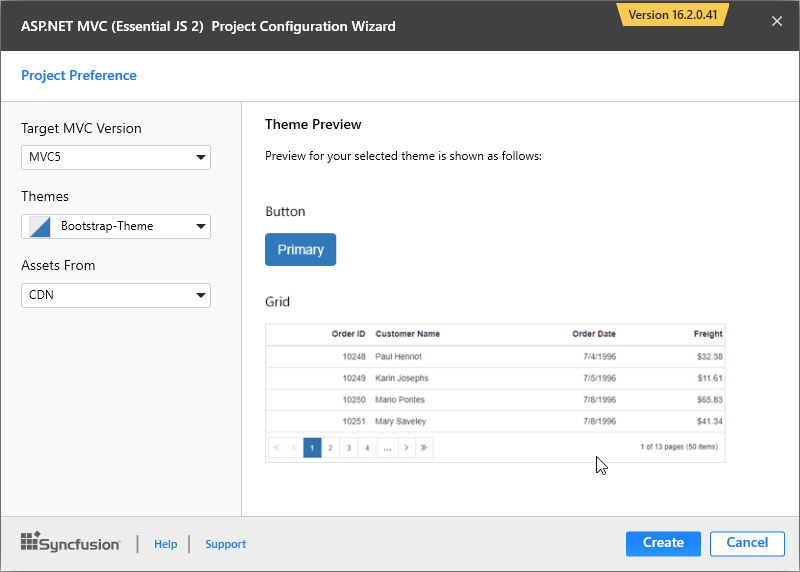This screenshot has width=800, height=572.
Task: Go to first page in grid pager
Action: [276, 448]
